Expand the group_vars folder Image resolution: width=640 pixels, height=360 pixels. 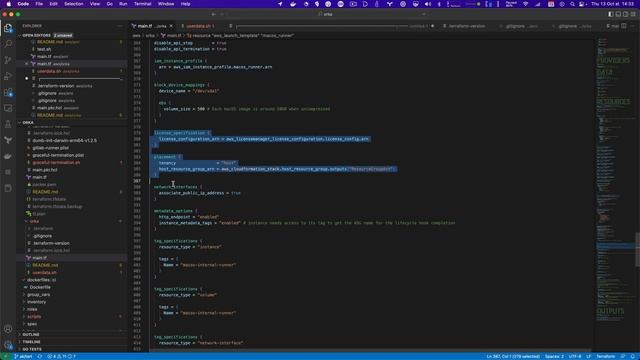pos(39,295)
